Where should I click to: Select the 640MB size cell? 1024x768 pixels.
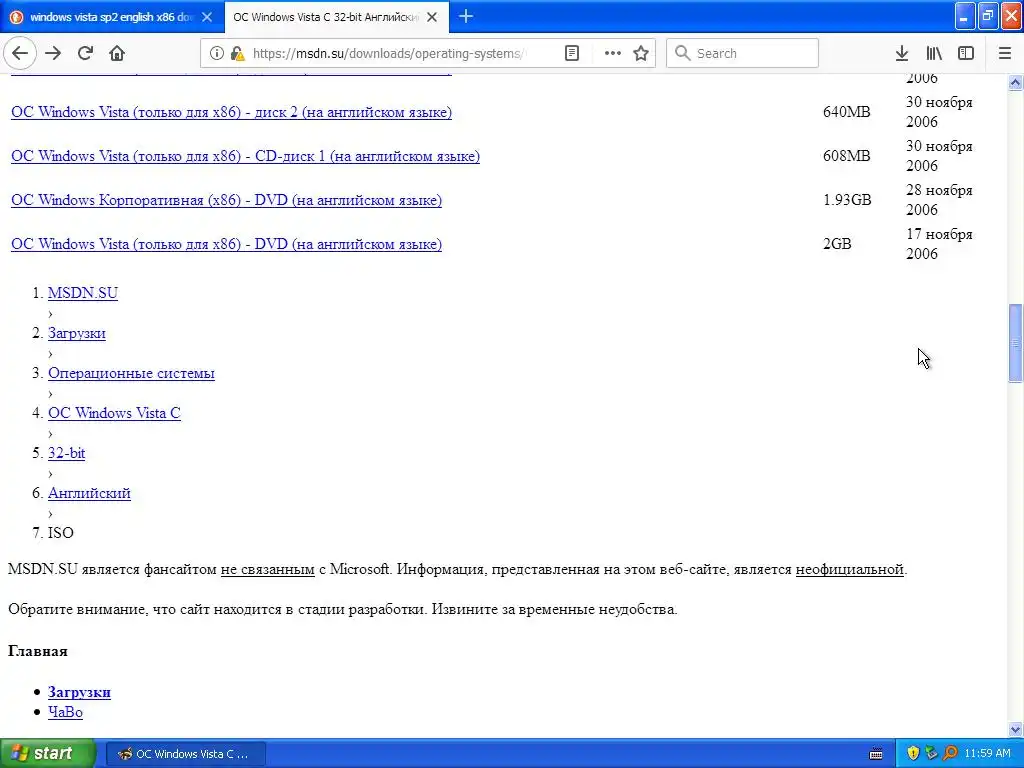pos(846,112)
